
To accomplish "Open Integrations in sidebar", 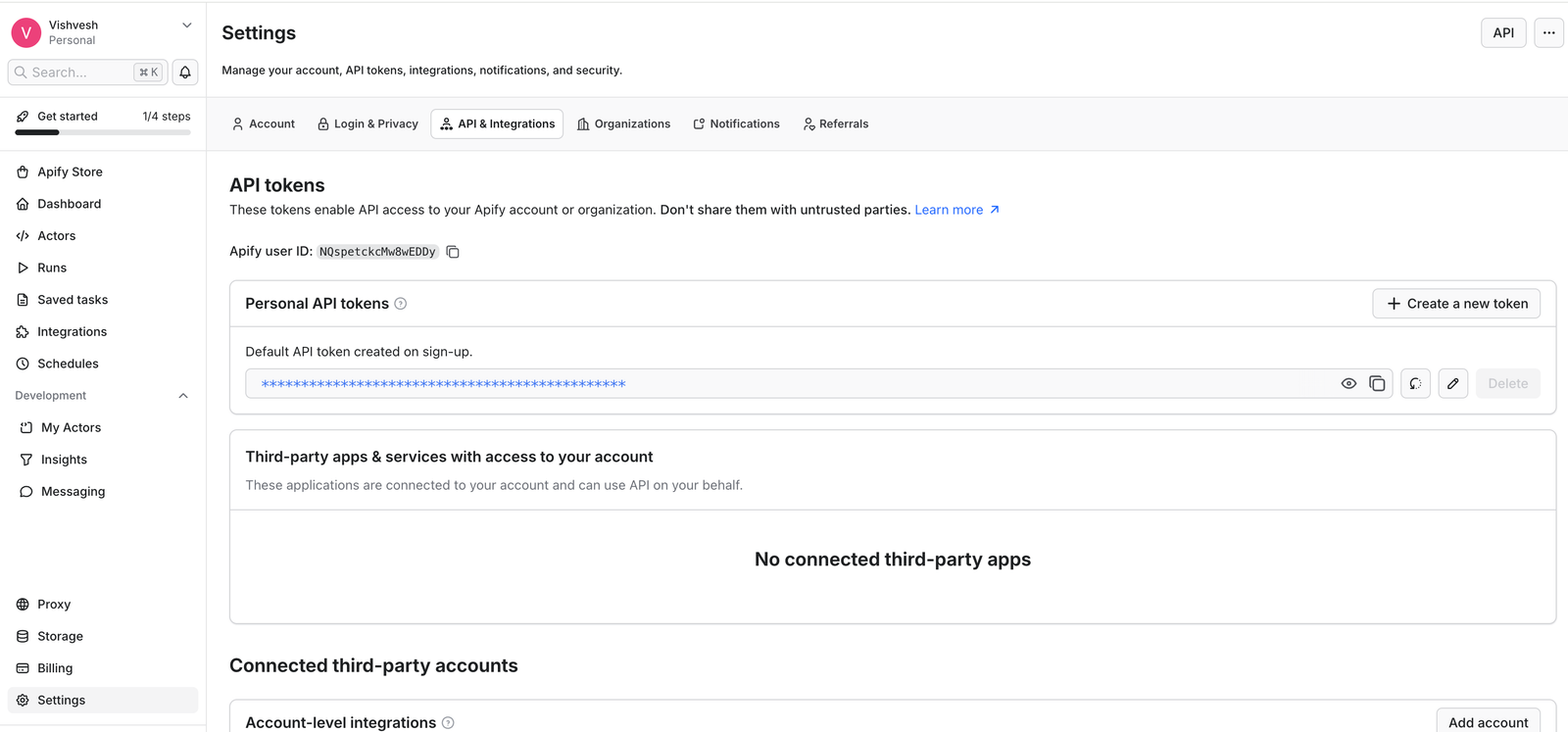I will [x=103, y=332].
